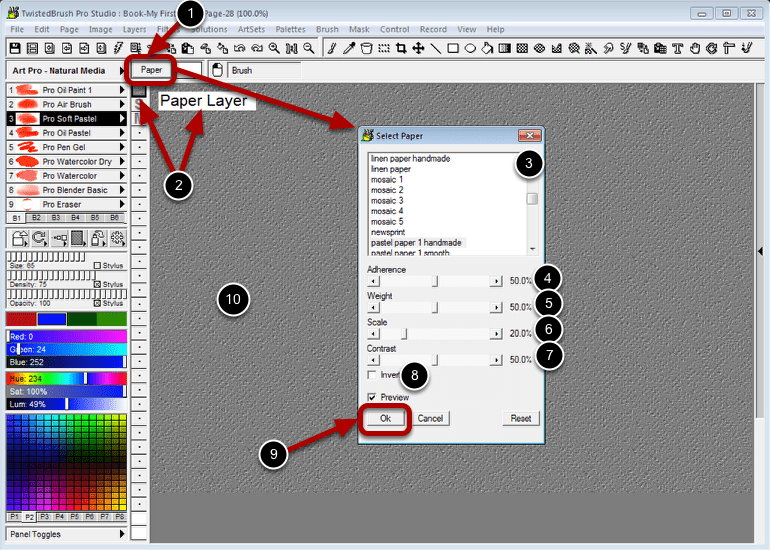The image size is (770, 550).
Task: Click Reset in Select Paper dialog
Action: point(521,418)
